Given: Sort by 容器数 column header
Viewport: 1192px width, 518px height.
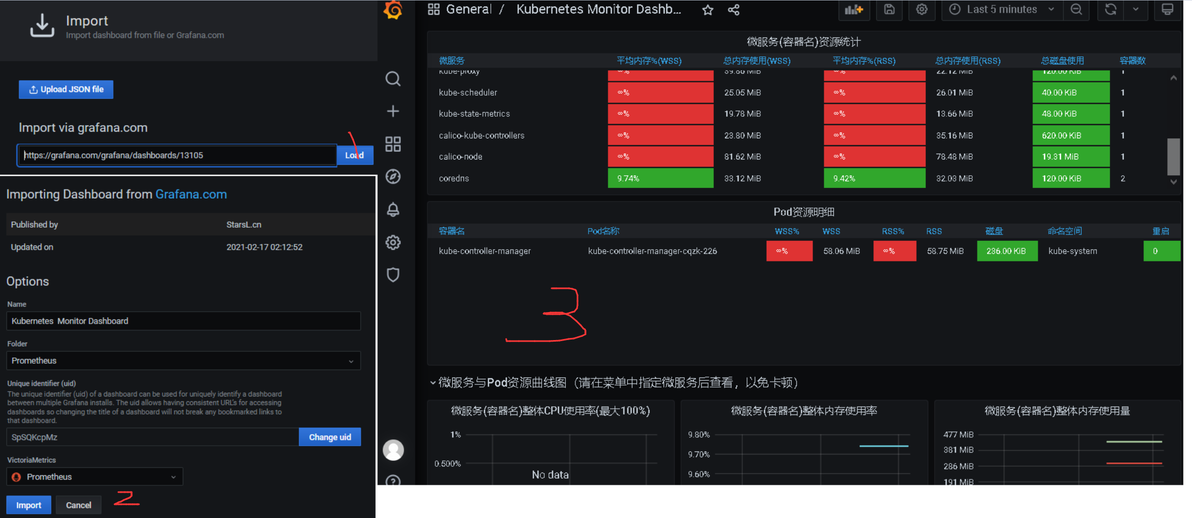Looking at the screenshot, I should coord(1133,60).
